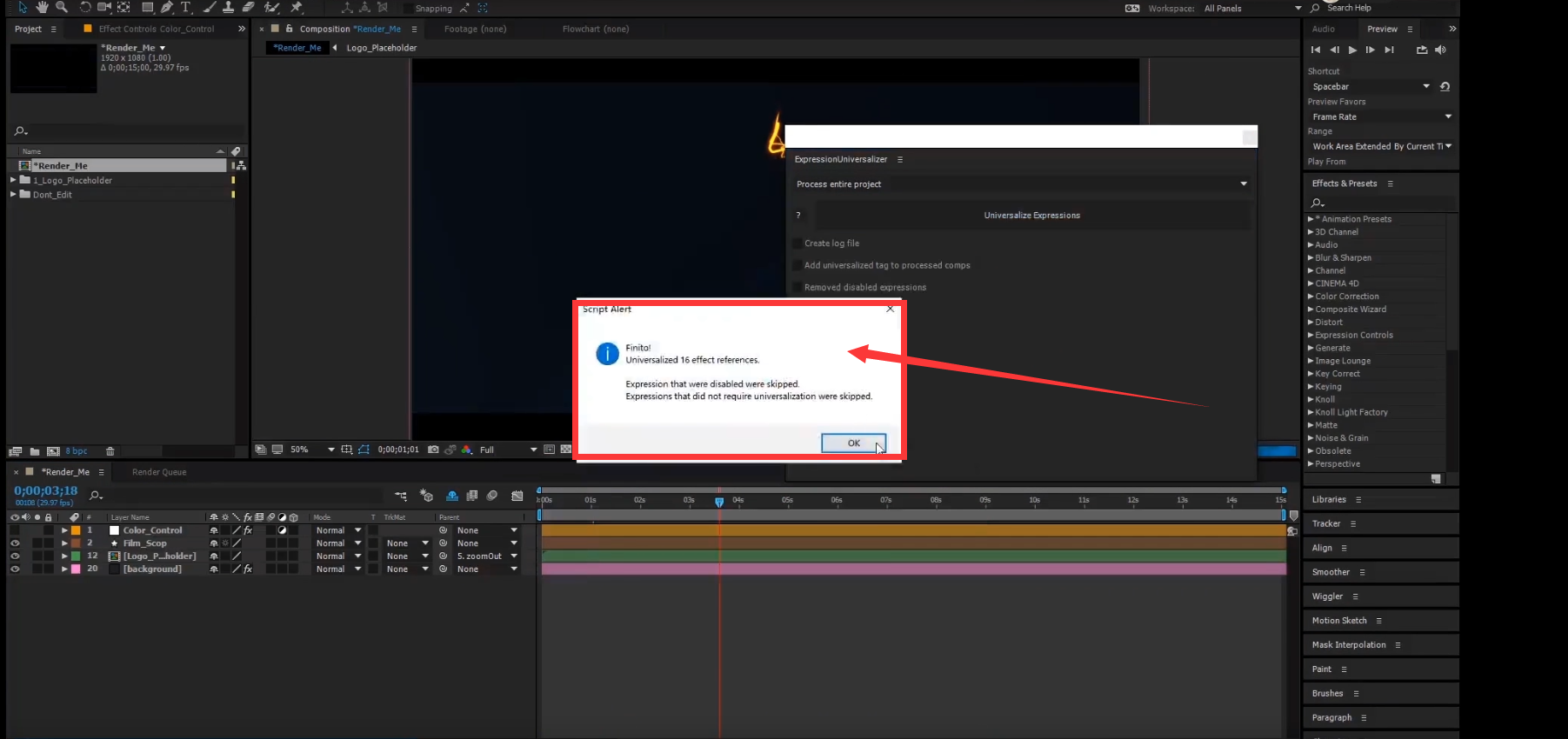Select the Brush tool in toolbar
This screenshot has width=1568, height=739.
point(210,7)
